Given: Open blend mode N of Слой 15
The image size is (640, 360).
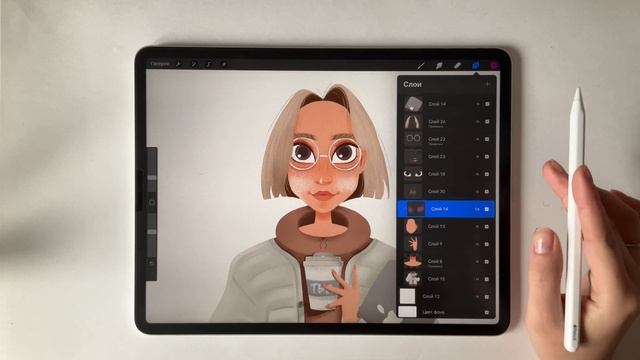Looking at the screenshot, I should pyautogui.click(x=478, y=279).
